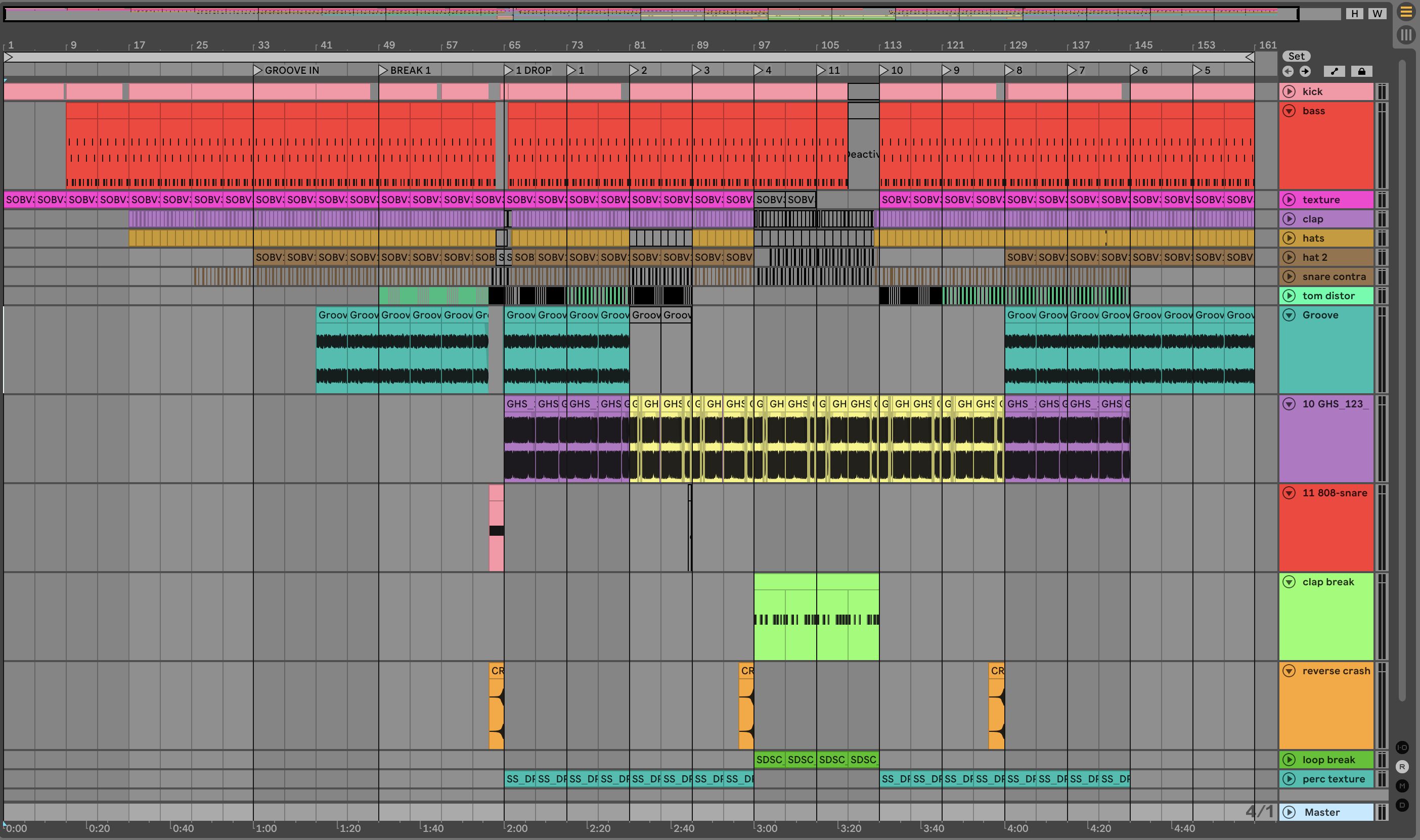Click the 3:00 mark on time ruler
1420x840 pixels.
click(766, 828)
